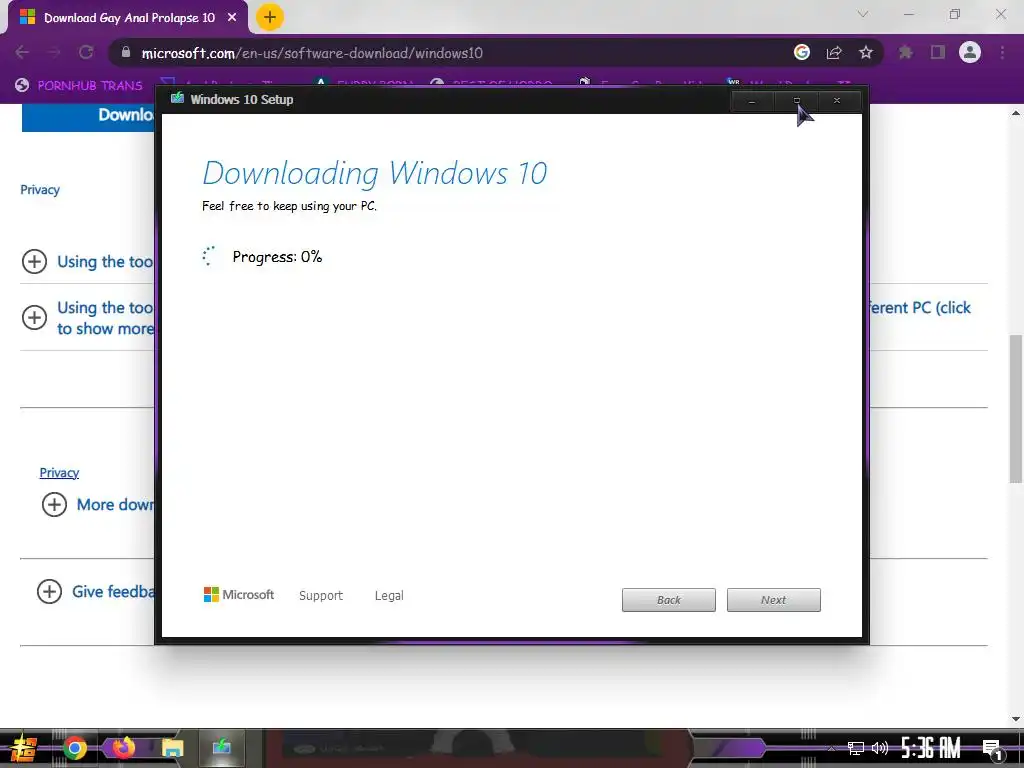Go back using Chrome's back arrow
This screenshot has height=768, width=1024.
22,53
